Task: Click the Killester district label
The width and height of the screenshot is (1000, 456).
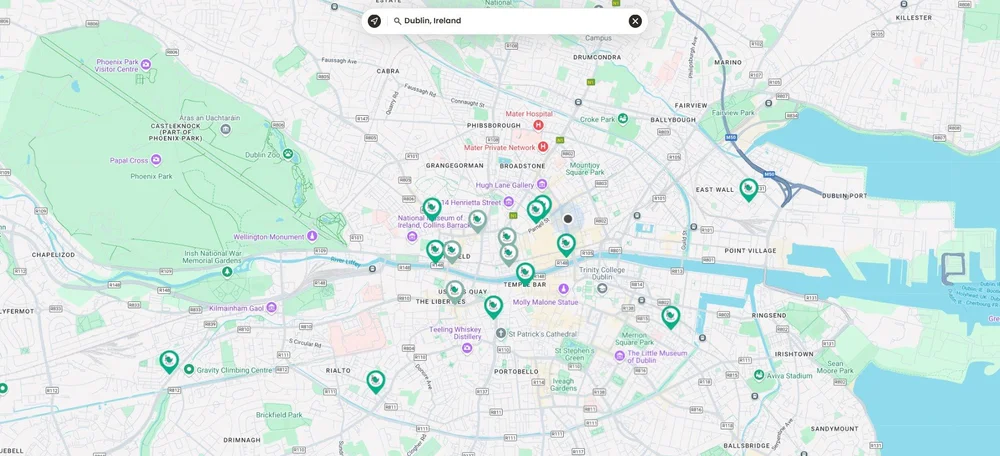Action: pos(914,18)
